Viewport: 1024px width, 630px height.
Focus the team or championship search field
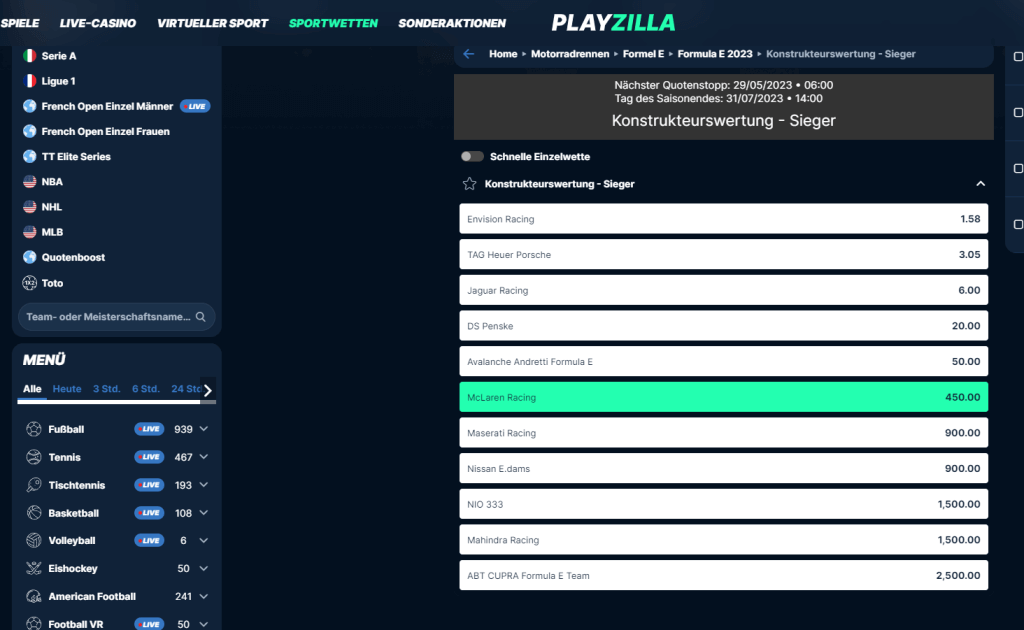click(x=116, y=317)
